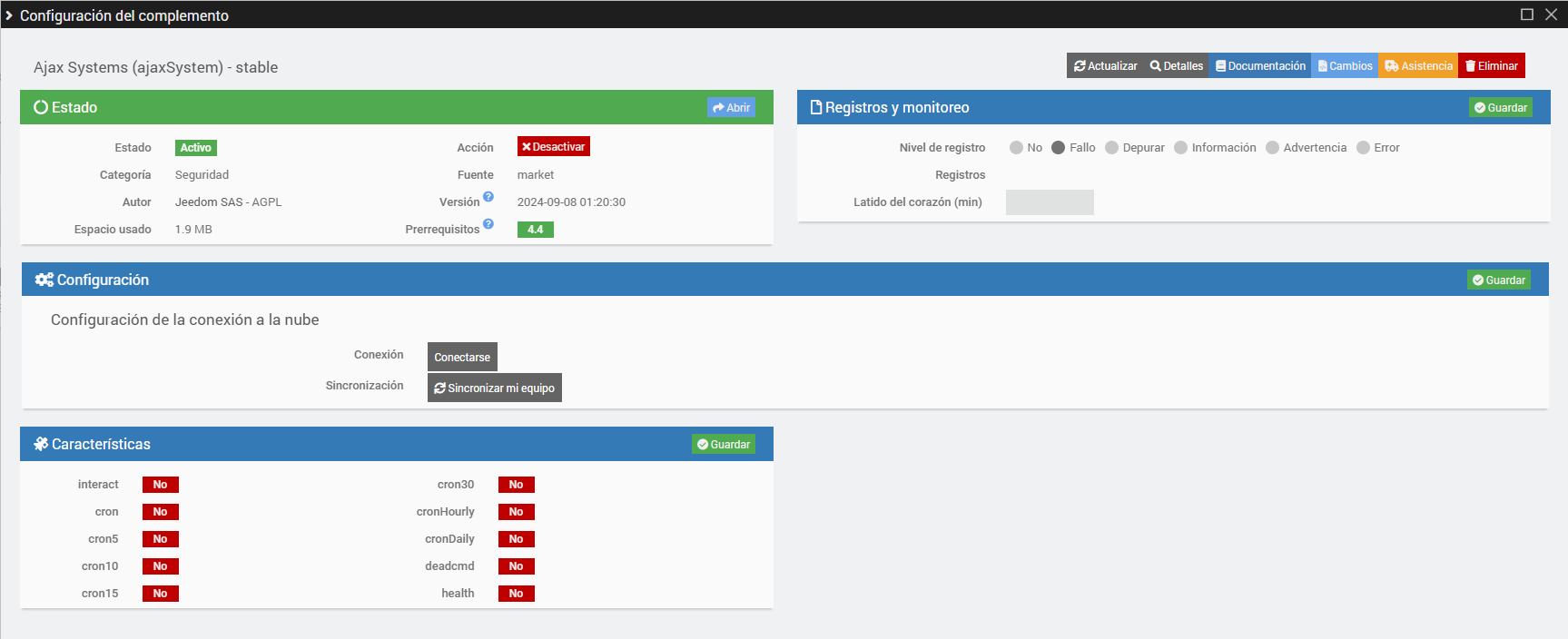Click the puzzle icon beside Características
This screenshot has width=1568, height=639.
41,444
